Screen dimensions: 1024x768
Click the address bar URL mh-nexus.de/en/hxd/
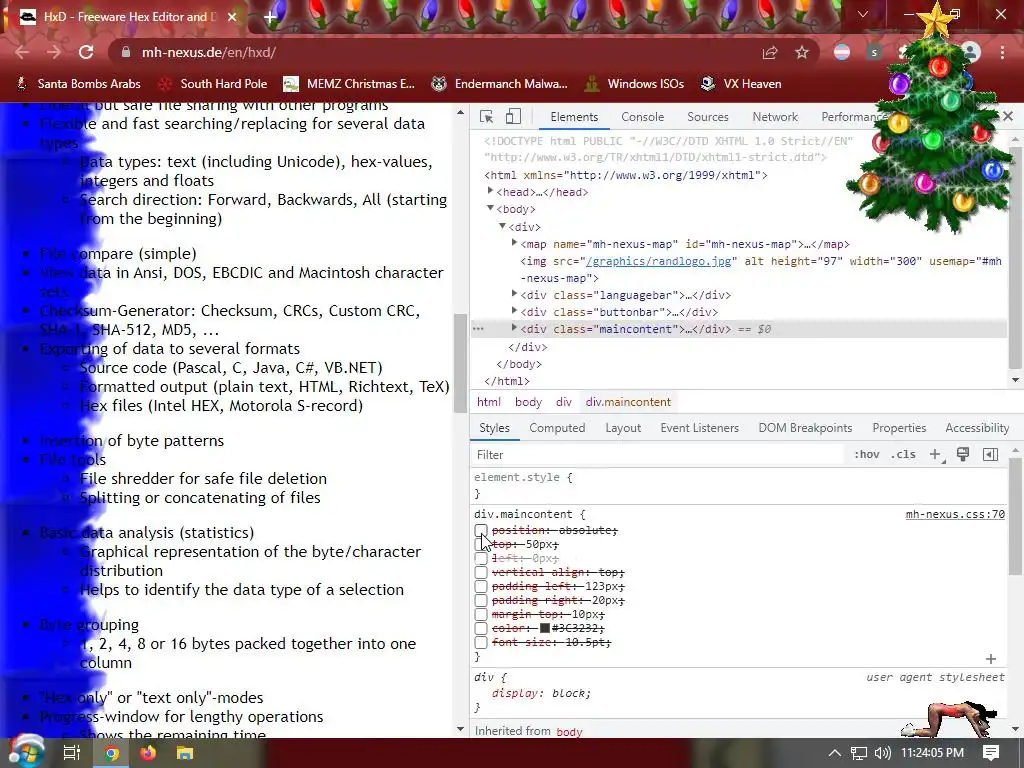tap(209, 52)
